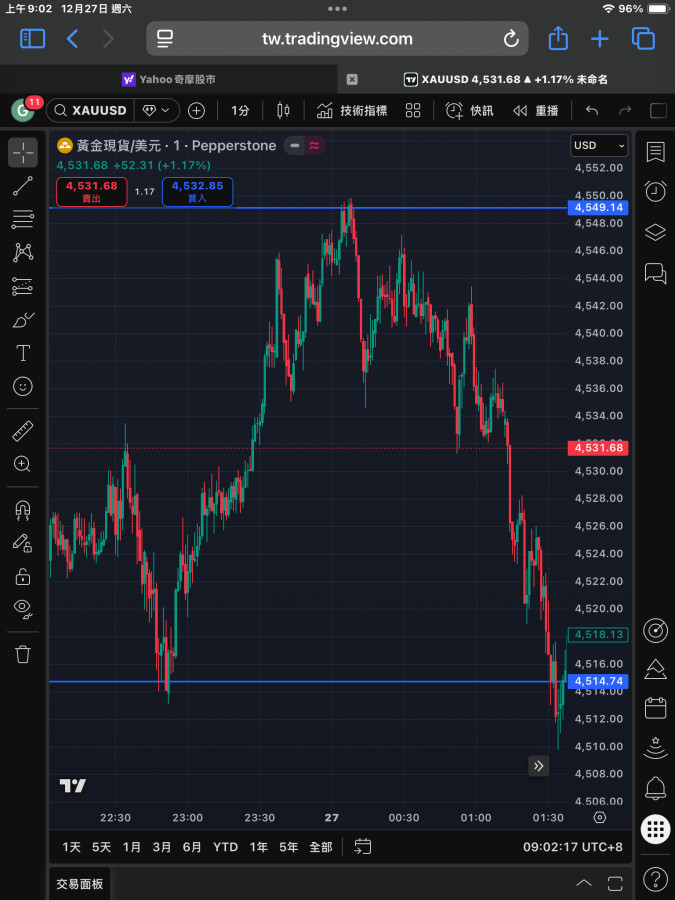Open the screener radar icon
This screenshot has width=675, height=900.
(655, 630)
